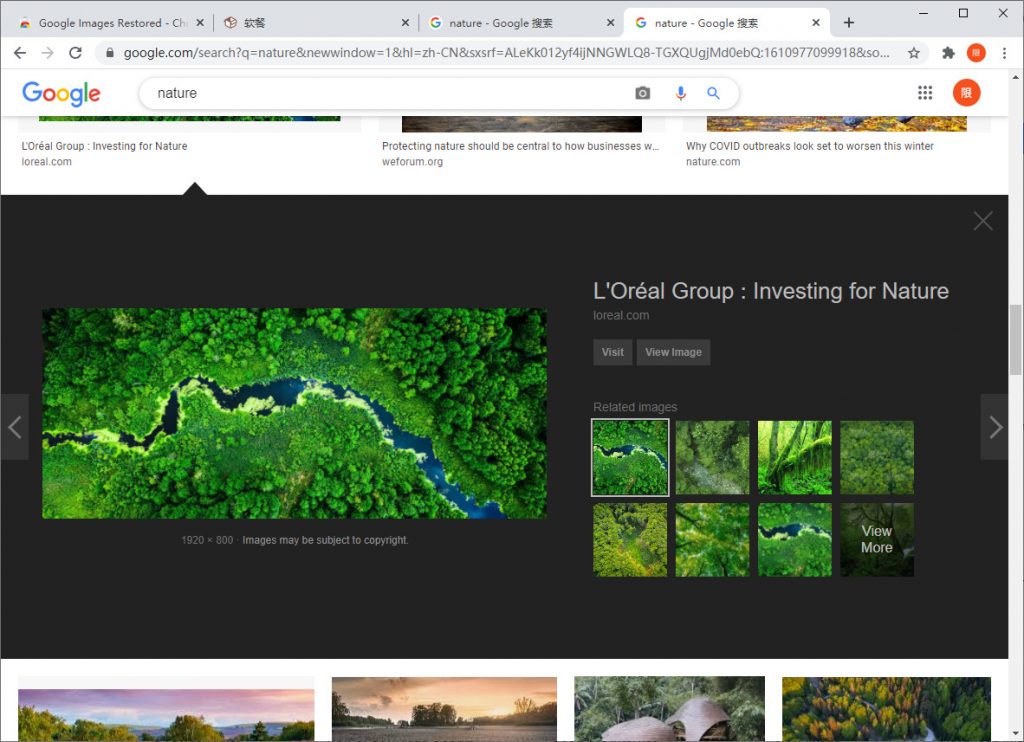Open the Google apps grid
Screen dimensions: 1024x742
click(925, 93)
